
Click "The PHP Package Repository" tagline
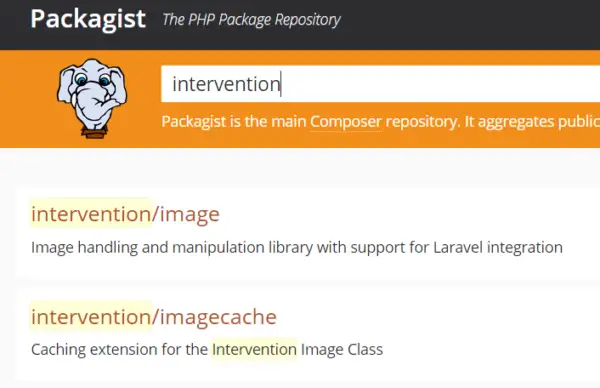coord(251,20)
